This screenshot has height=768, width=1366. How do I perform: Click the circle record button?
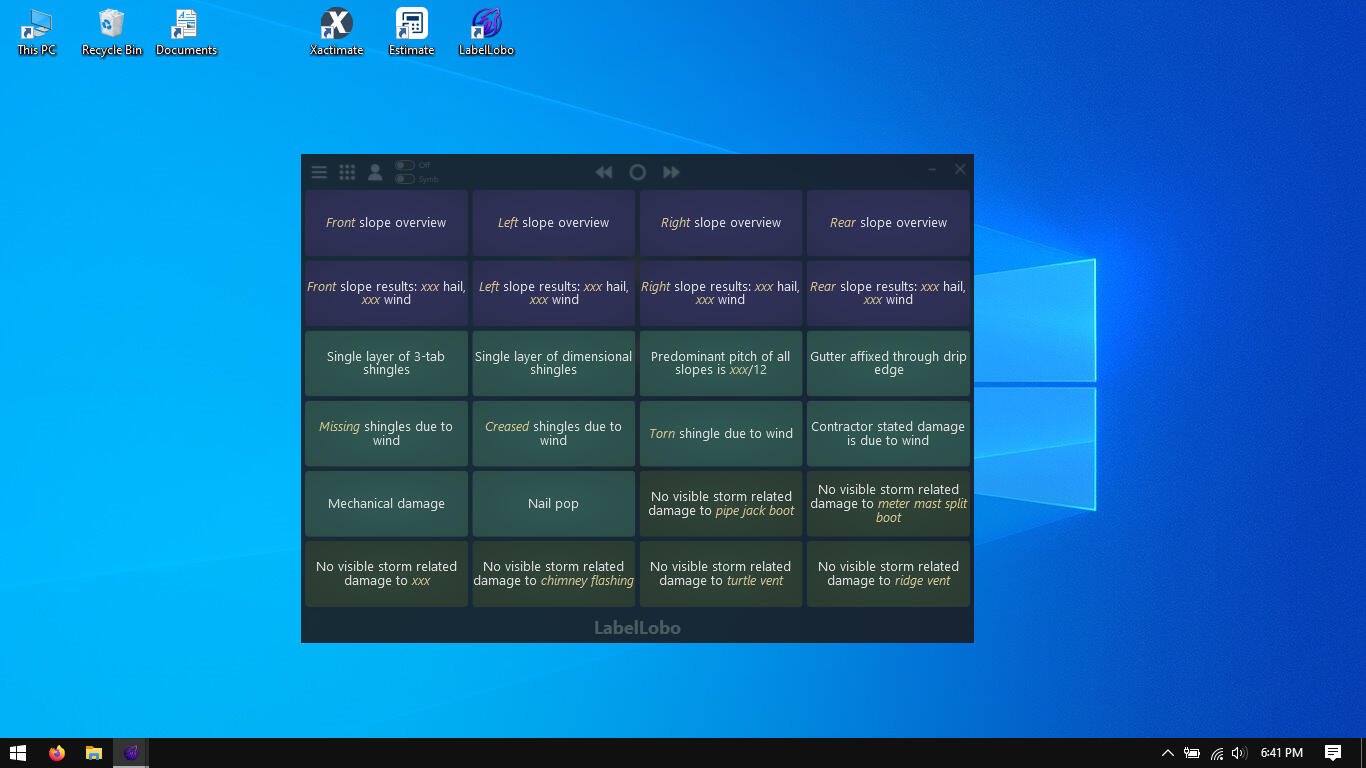pos(637,172)
